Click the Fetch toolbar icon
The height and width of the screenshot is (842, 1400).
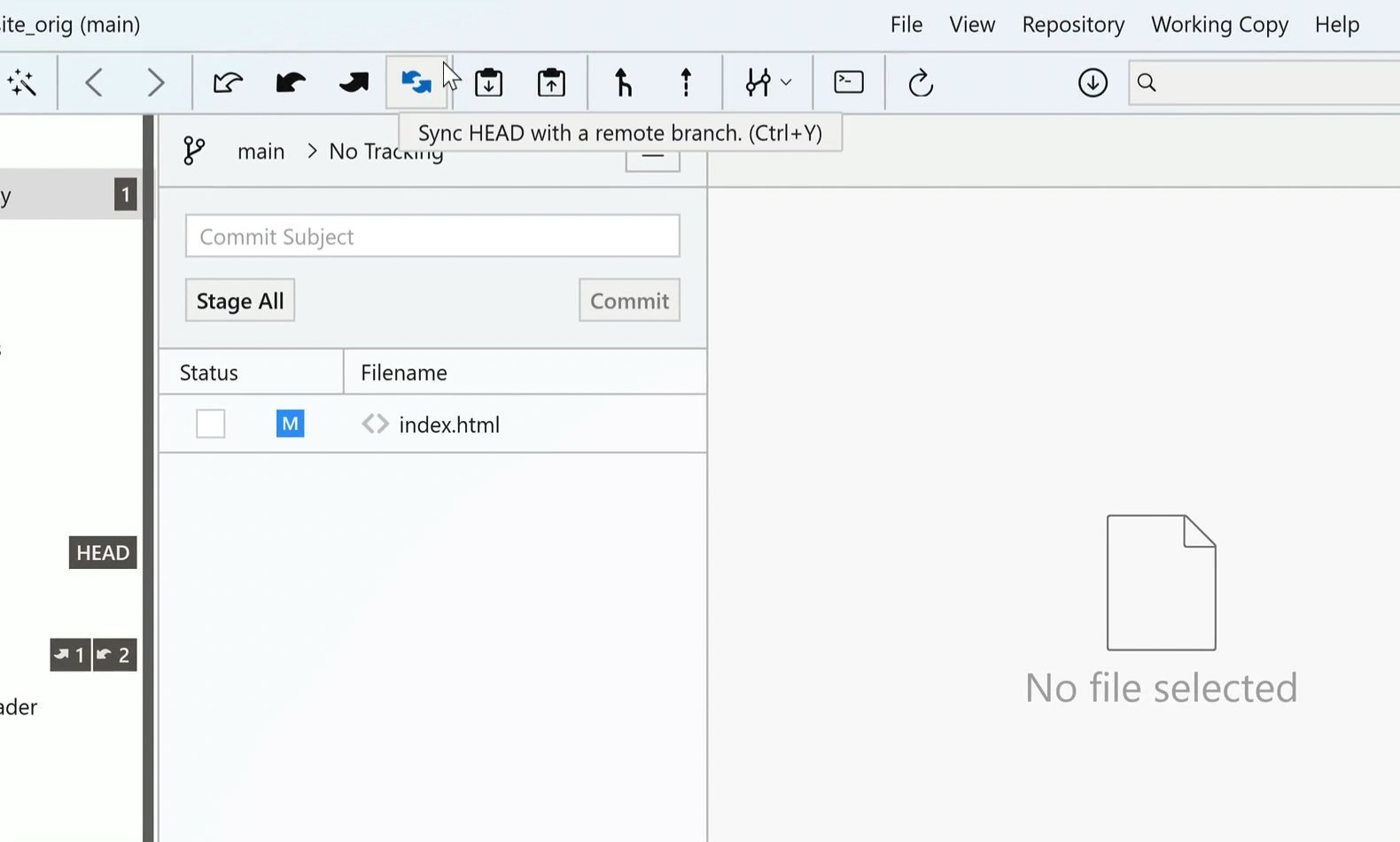click(228, 82)
